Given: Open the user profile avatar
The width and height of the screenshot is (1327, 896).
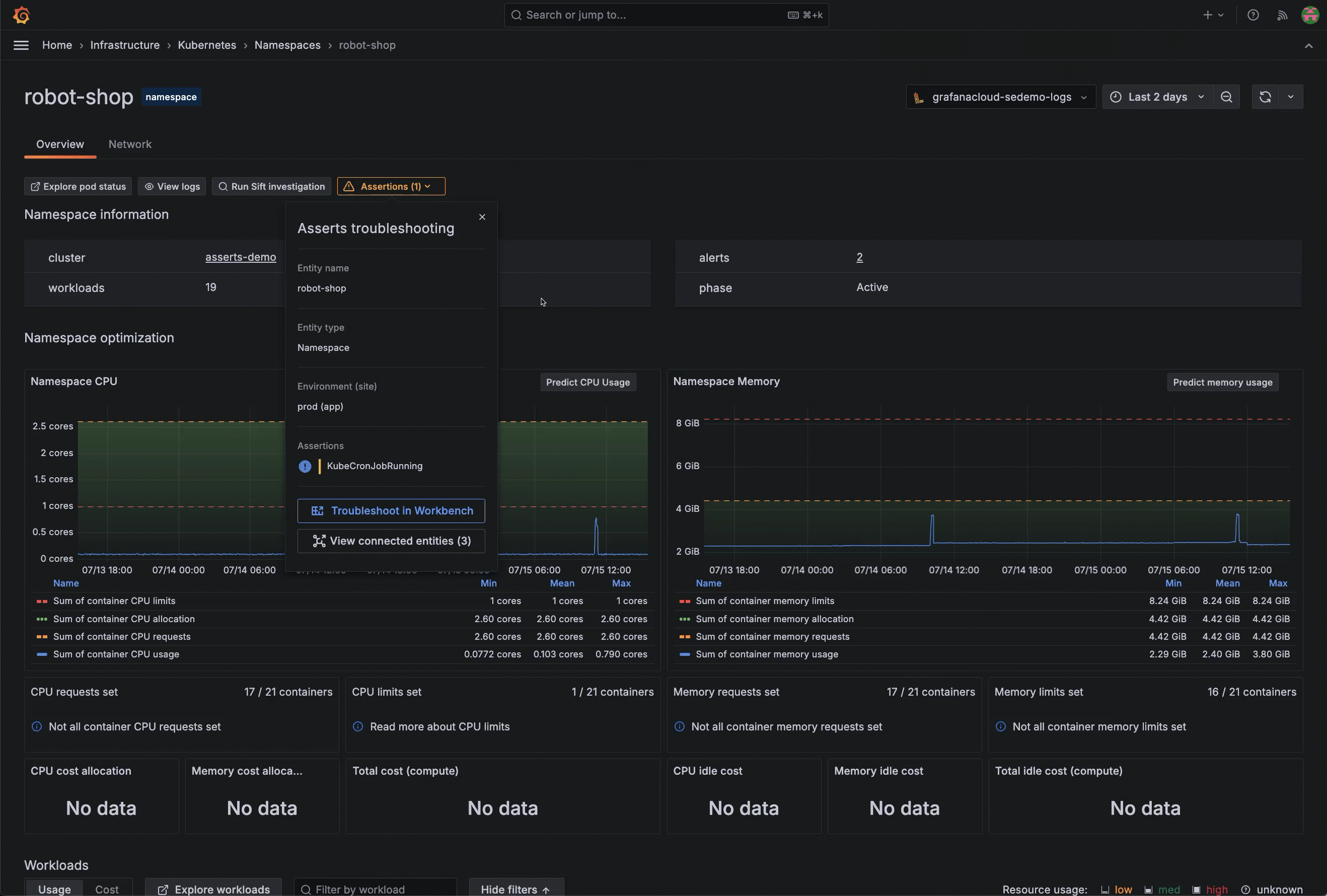Looking at the screenshot, I should 1309,15.
